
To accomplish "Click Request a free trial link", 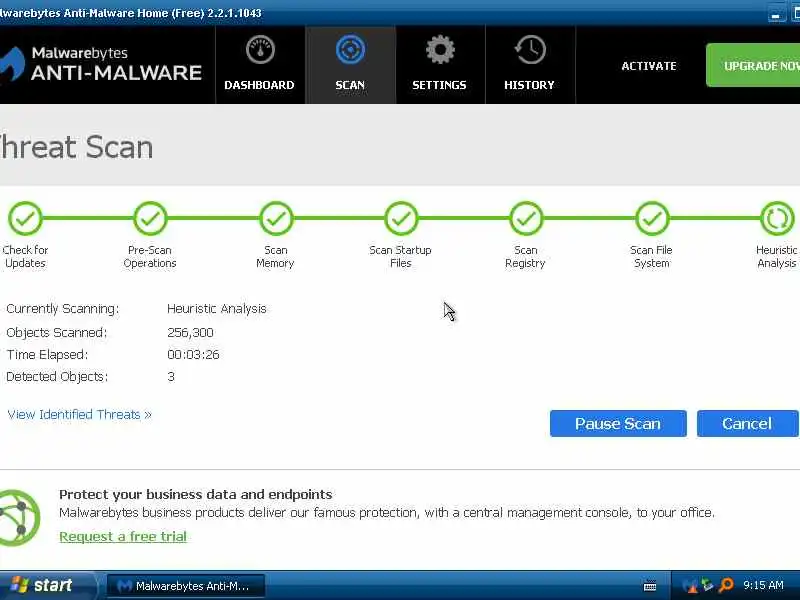I will (123, 536).
